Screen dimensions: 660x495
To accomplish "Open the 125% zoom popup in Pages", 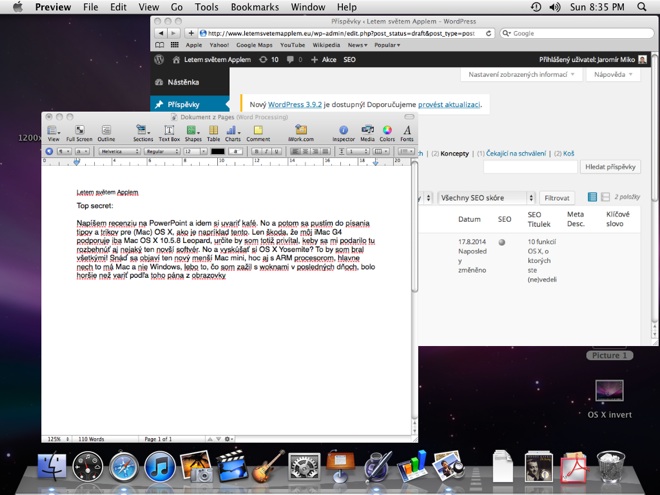I will pos(58,439).
